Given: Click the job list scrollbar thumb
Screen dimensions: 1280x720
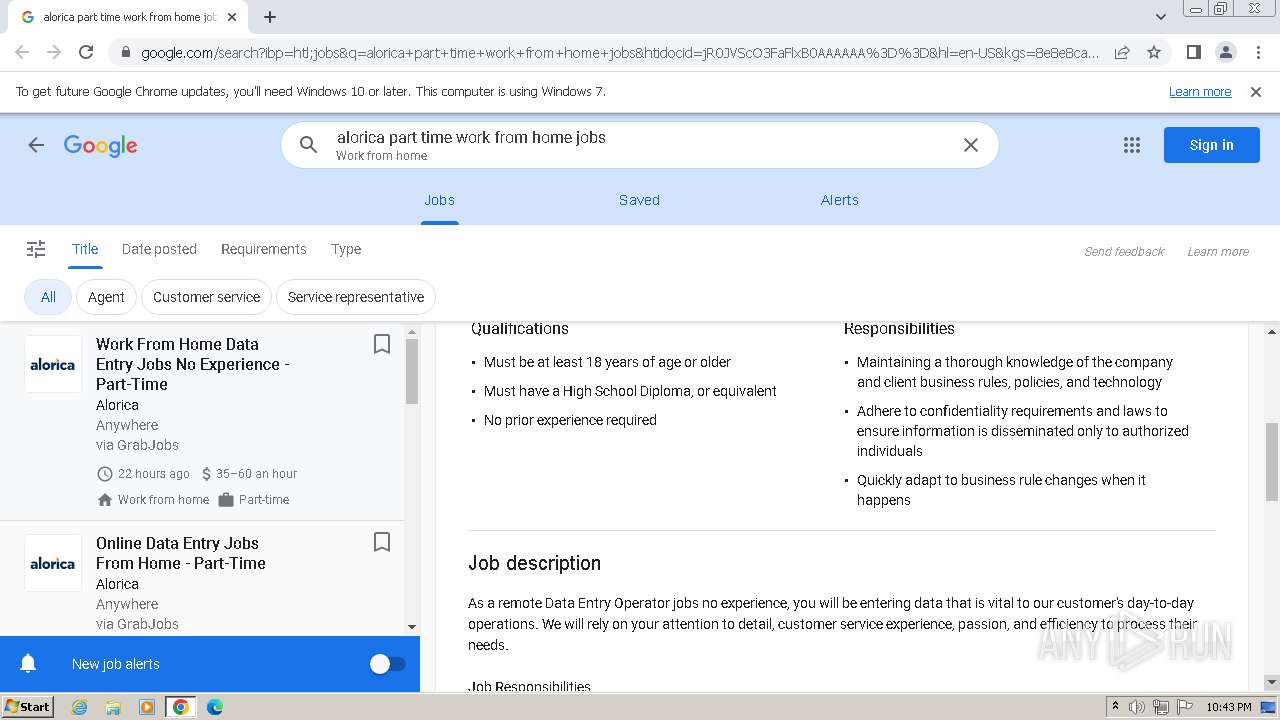Looking at the screenshot, I should (412, 371).
